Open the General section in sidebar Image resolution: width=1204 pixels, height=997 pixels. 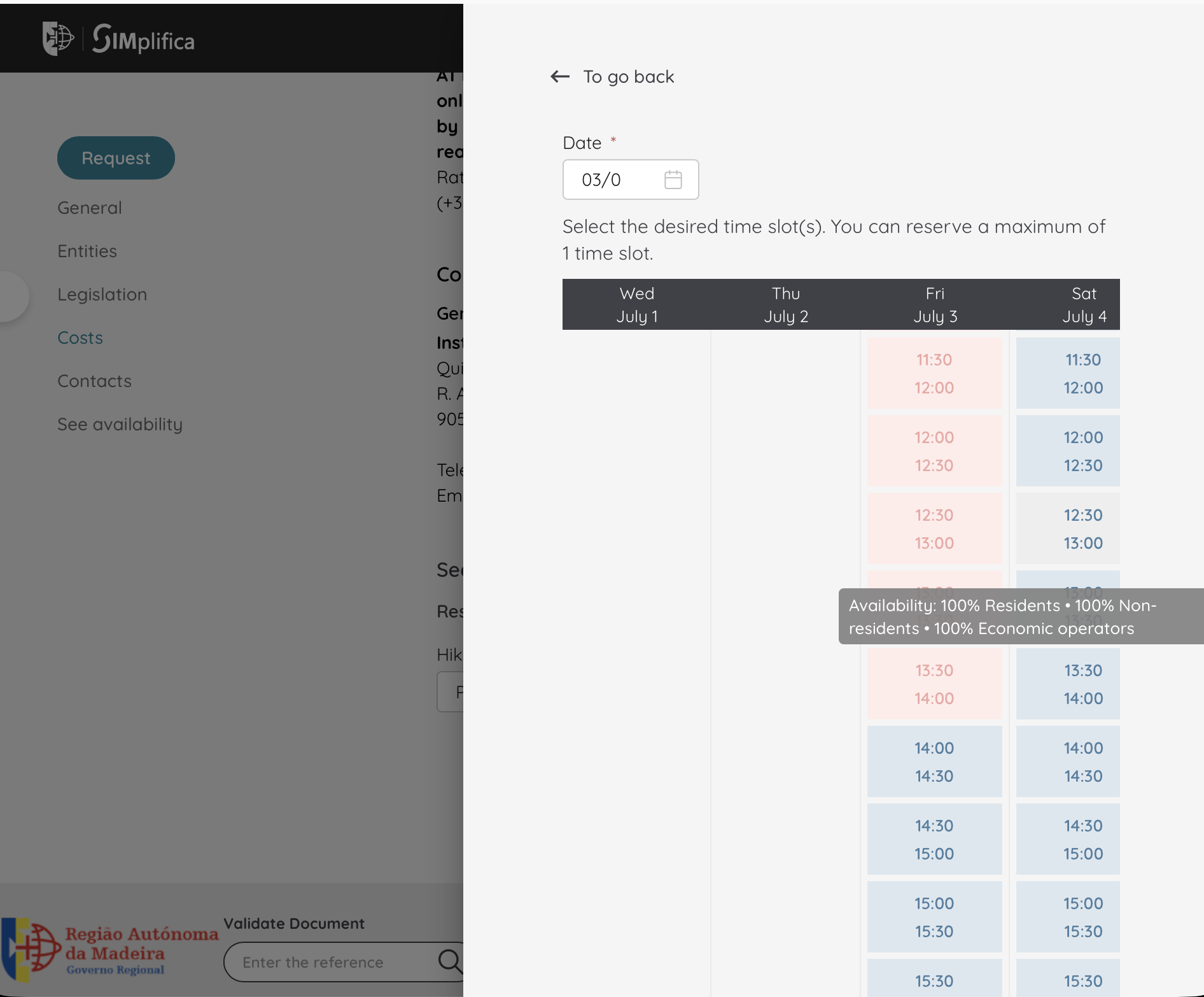tap(90, 208)
